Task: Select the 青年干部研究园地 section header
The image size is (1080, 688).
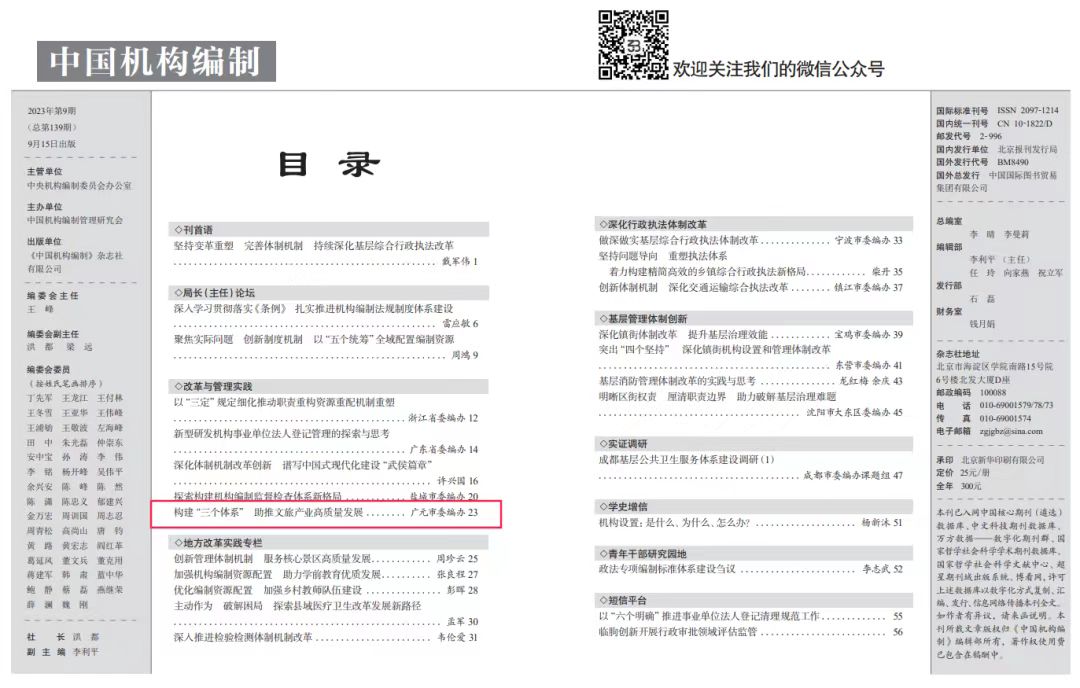Action: [x=643, y=553]
